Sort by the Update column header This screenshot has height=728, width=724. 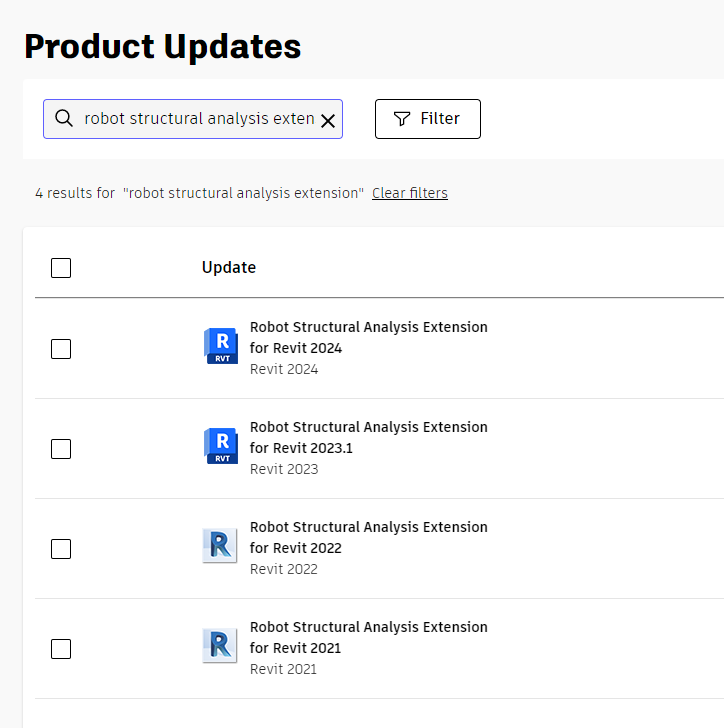tap(229, 267)
